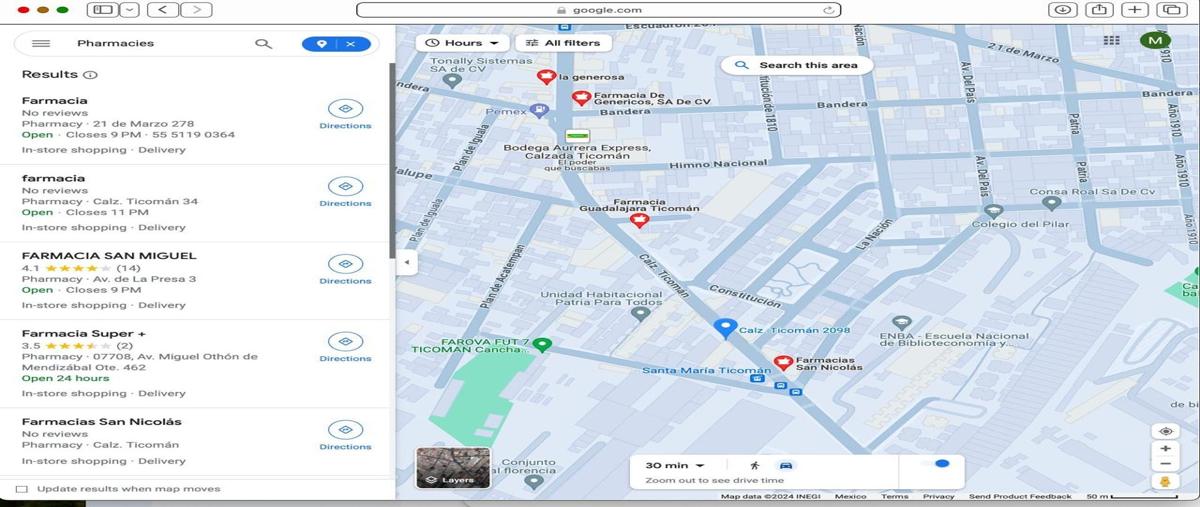This screenshot has width=1200, height=507.
Task: Click the Safari address bar google.com
Action: pos(598,10)
